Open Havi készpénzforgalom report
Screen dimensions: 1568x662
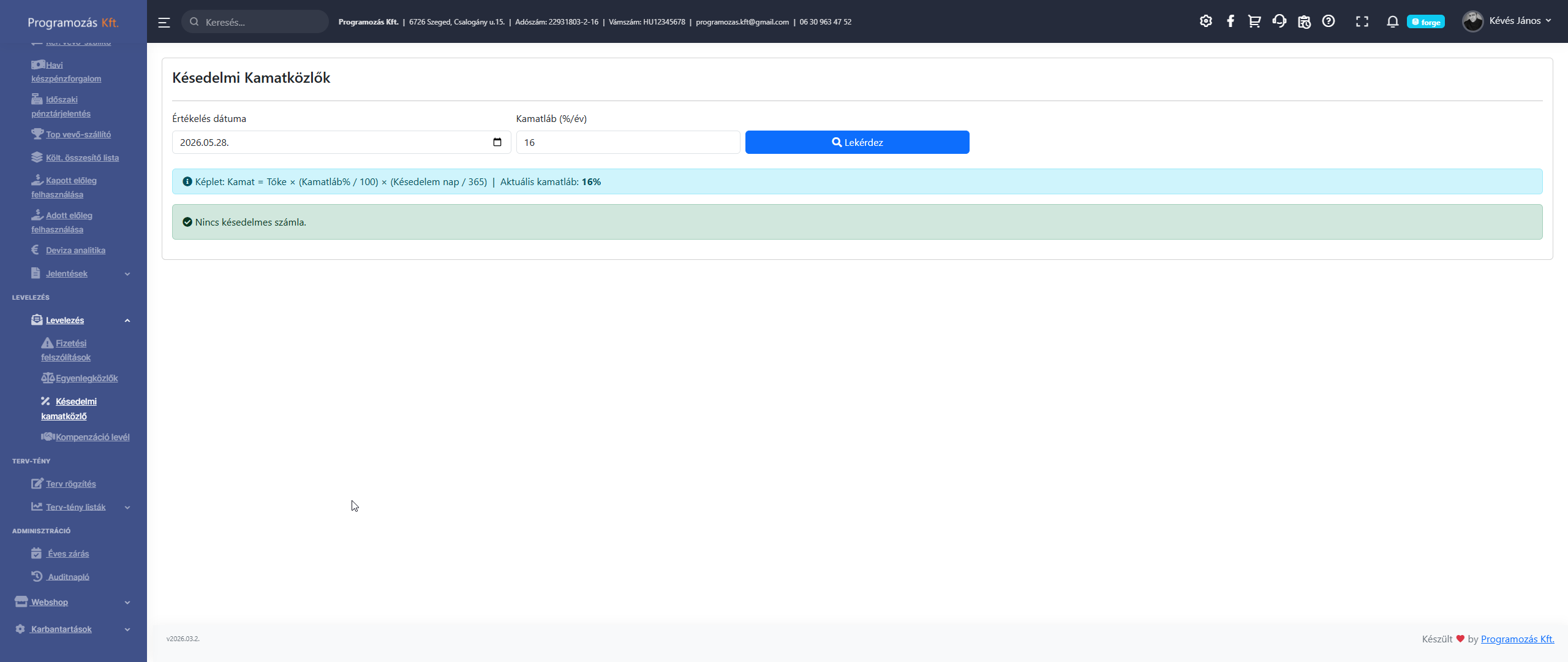[66, 72]
